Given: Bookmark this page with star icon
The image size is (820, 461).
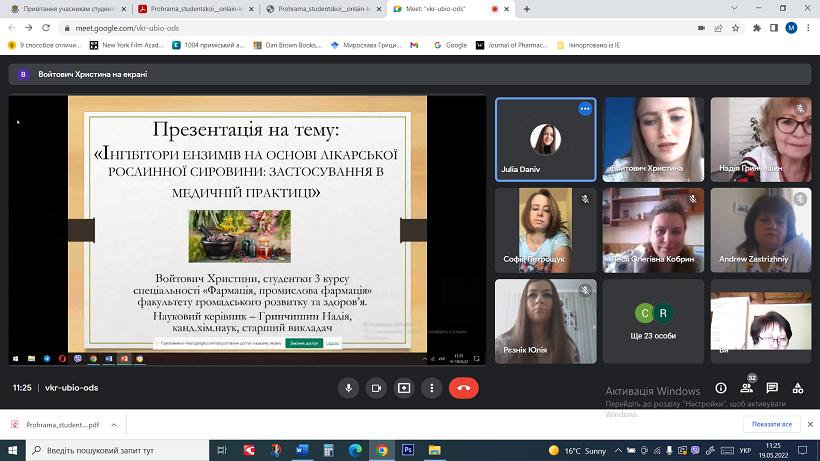Looking at the screenshot, I should click(x=736, y=28).
